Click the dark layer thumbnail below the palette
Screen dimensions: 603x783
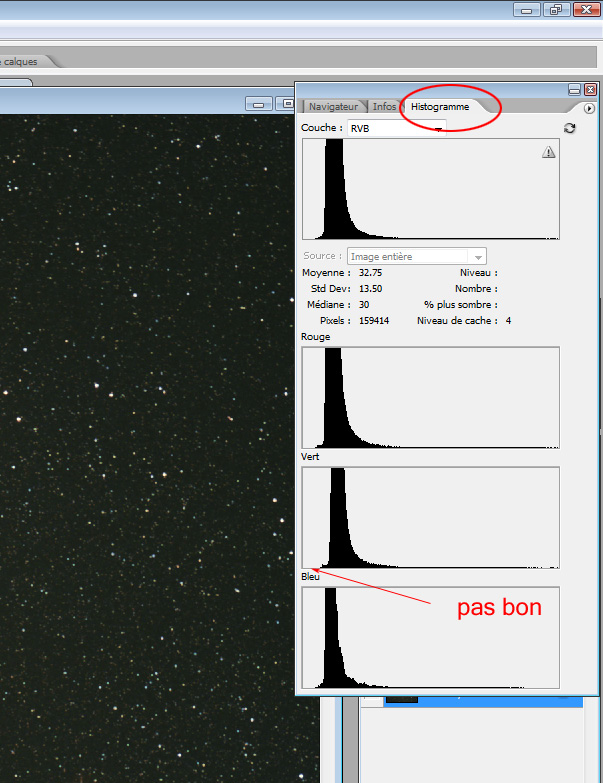[401, 699]
